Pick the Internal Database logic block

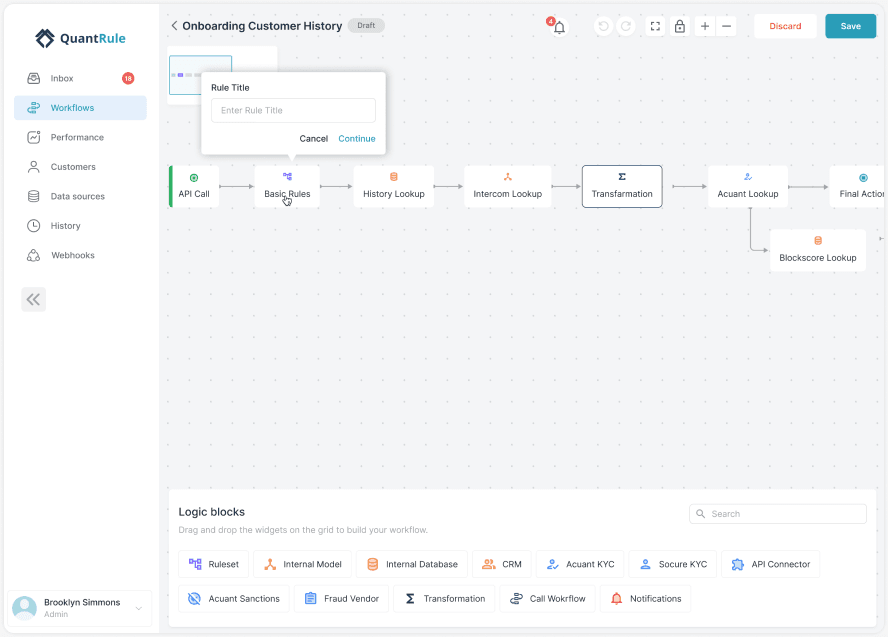412,564
